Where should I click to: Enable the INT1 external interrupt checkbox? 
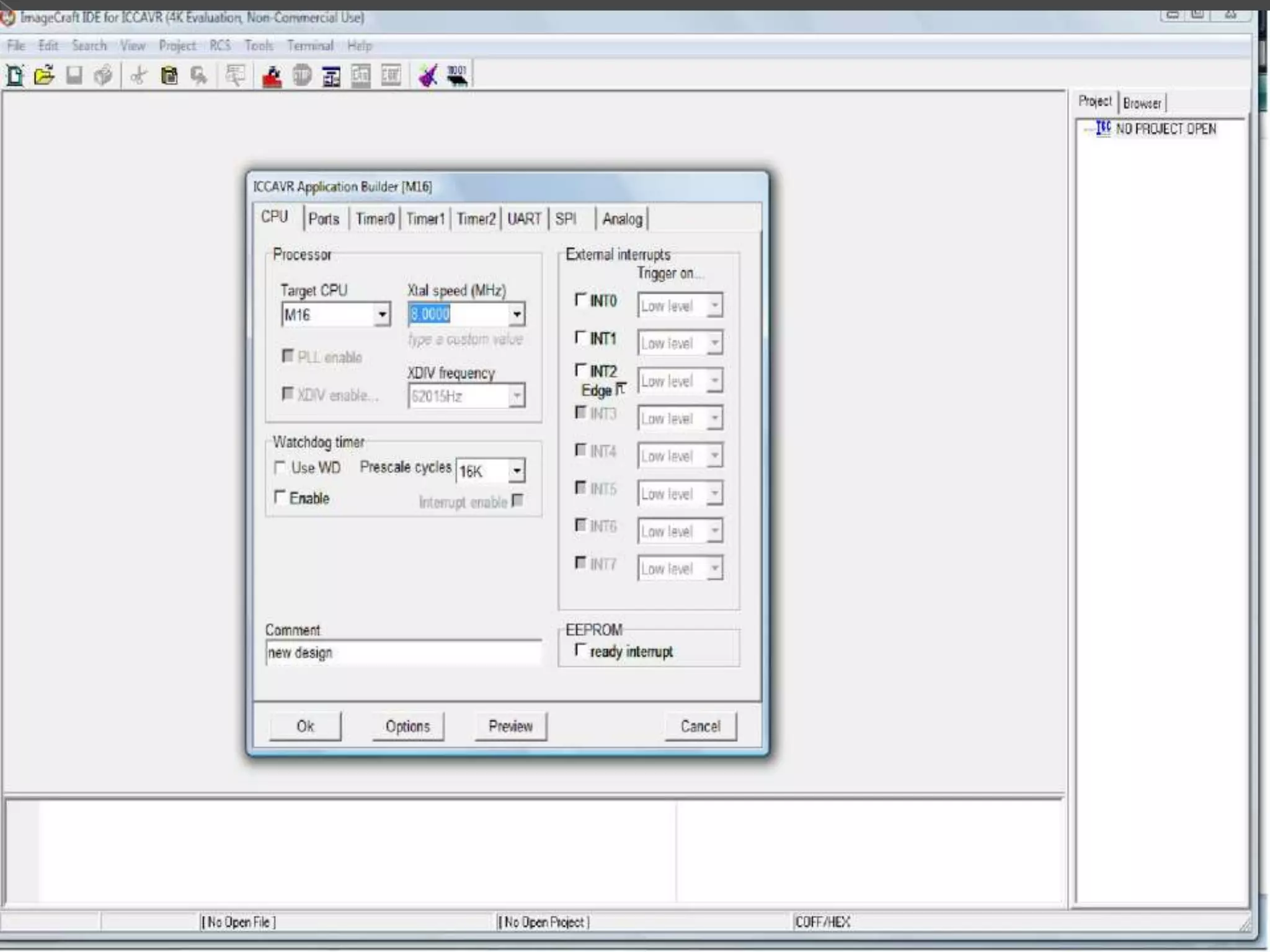(x=580, y=338)
